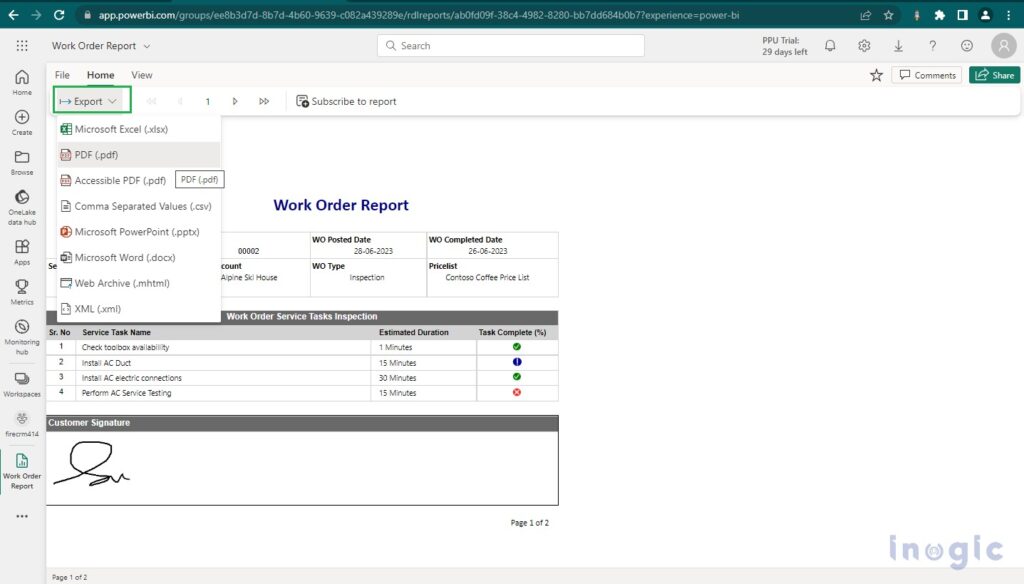Open Create in left sidebar
1024x584 pixels.
click(22, 122)
